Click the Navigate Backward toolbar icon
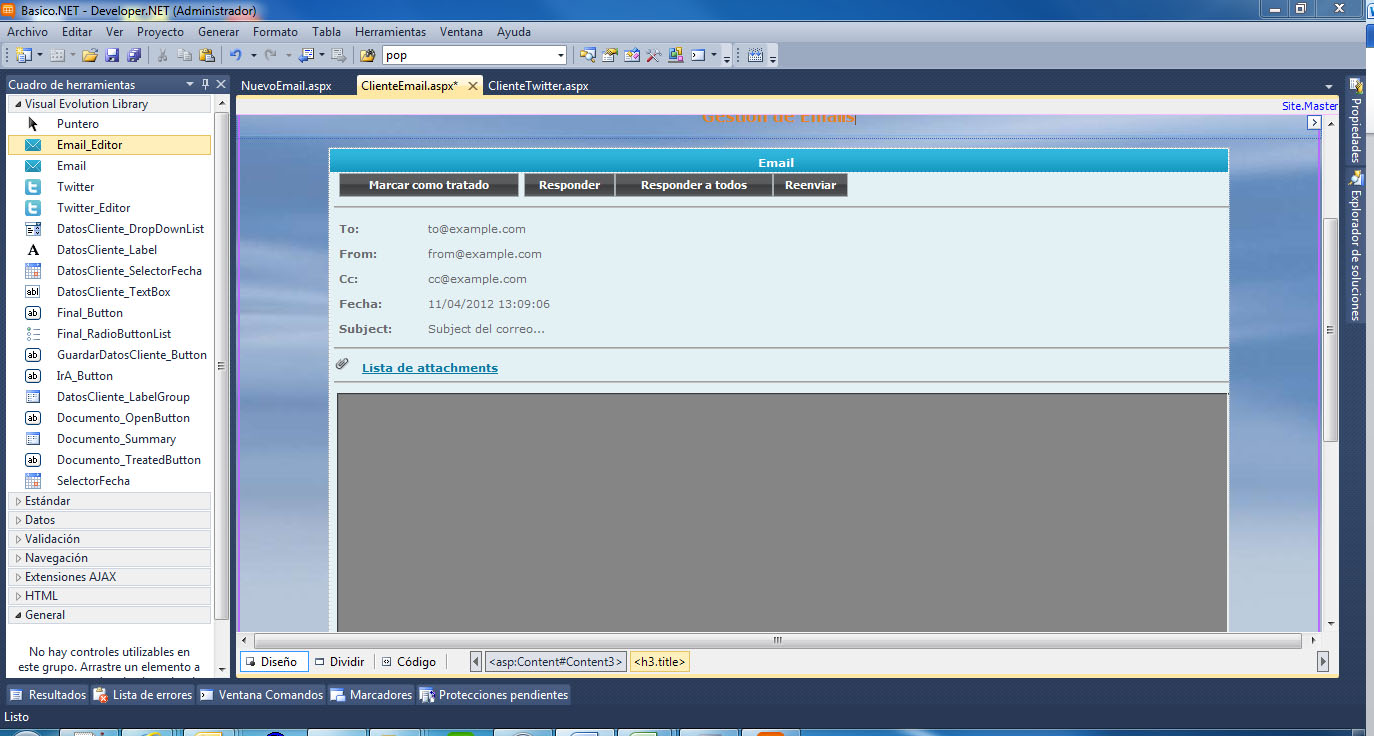Viewport: 1374px width, 736px height. point(306,56)
